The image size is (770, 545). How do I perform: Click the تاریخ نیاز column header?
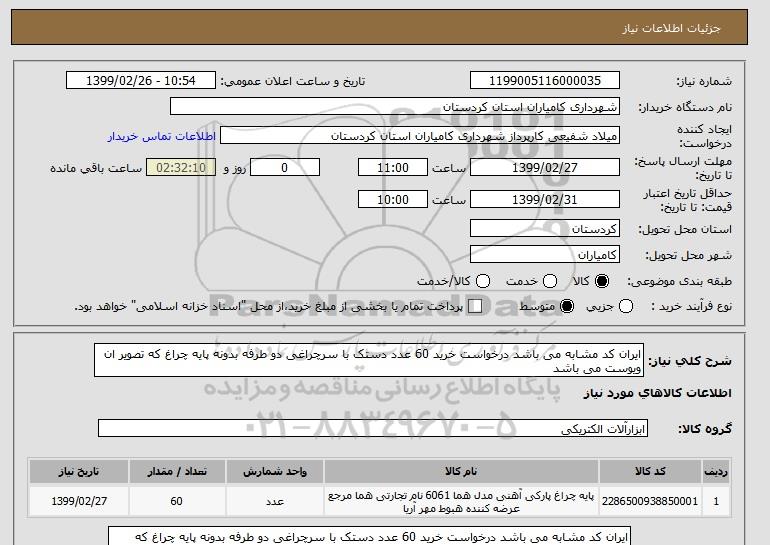point(79,471)
